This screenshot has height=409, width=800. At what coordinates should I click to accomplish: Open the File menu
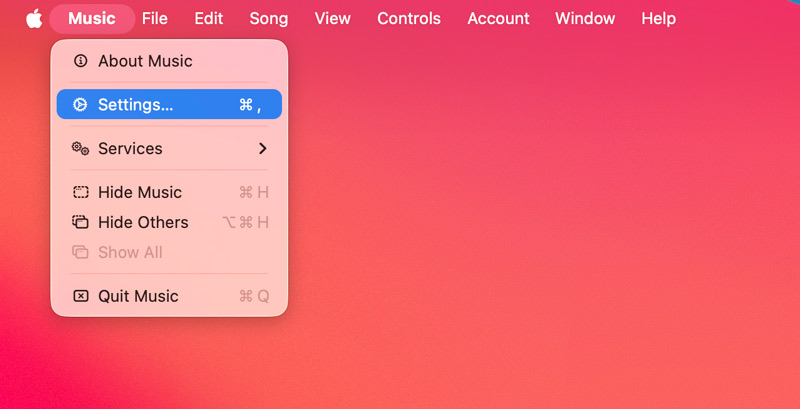click(155, 19)
